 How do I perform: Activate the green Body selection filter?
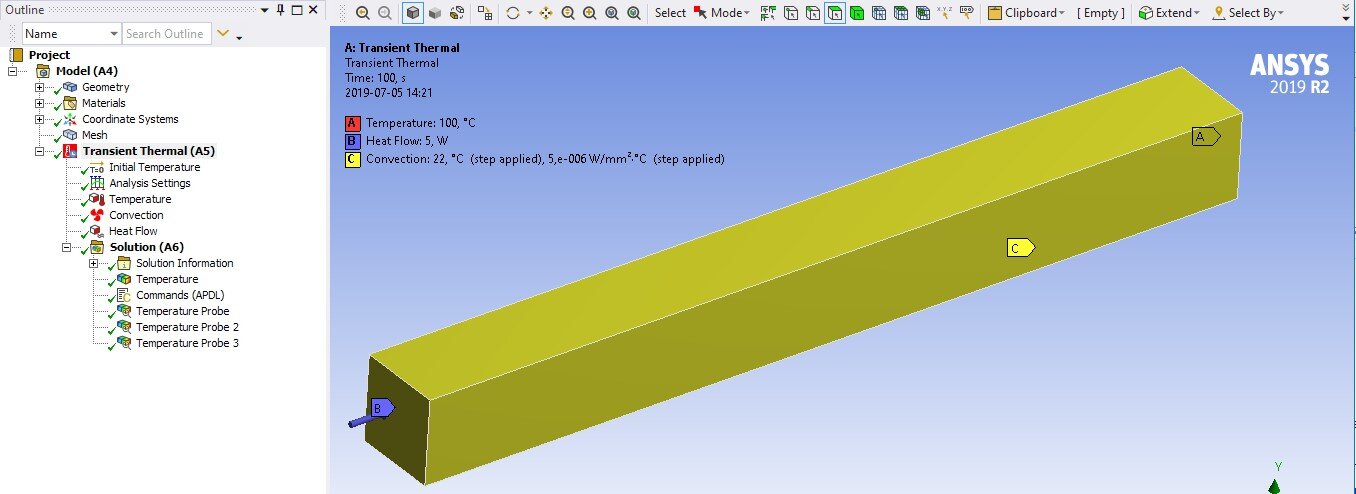pyautogui.click(x=857, y=13)
